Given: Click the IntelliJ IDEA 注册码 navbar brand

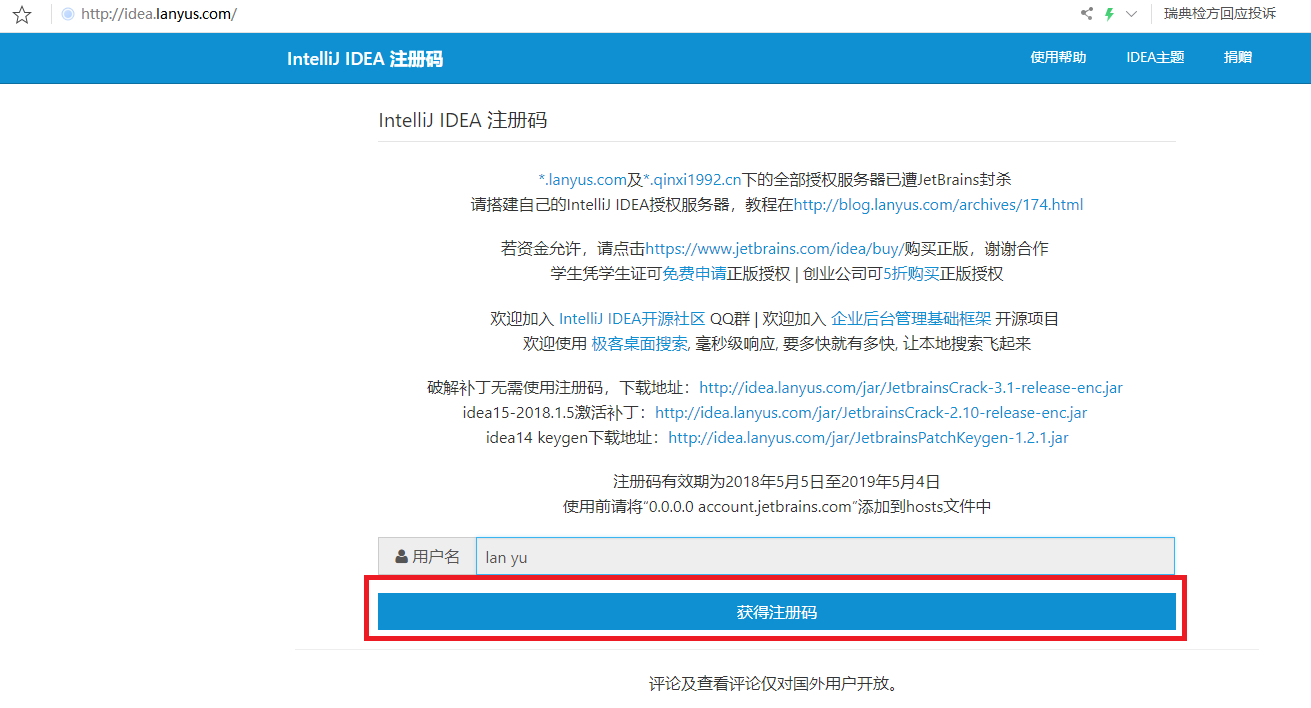Looking at the screenshot, I should (x=365, y=58).
